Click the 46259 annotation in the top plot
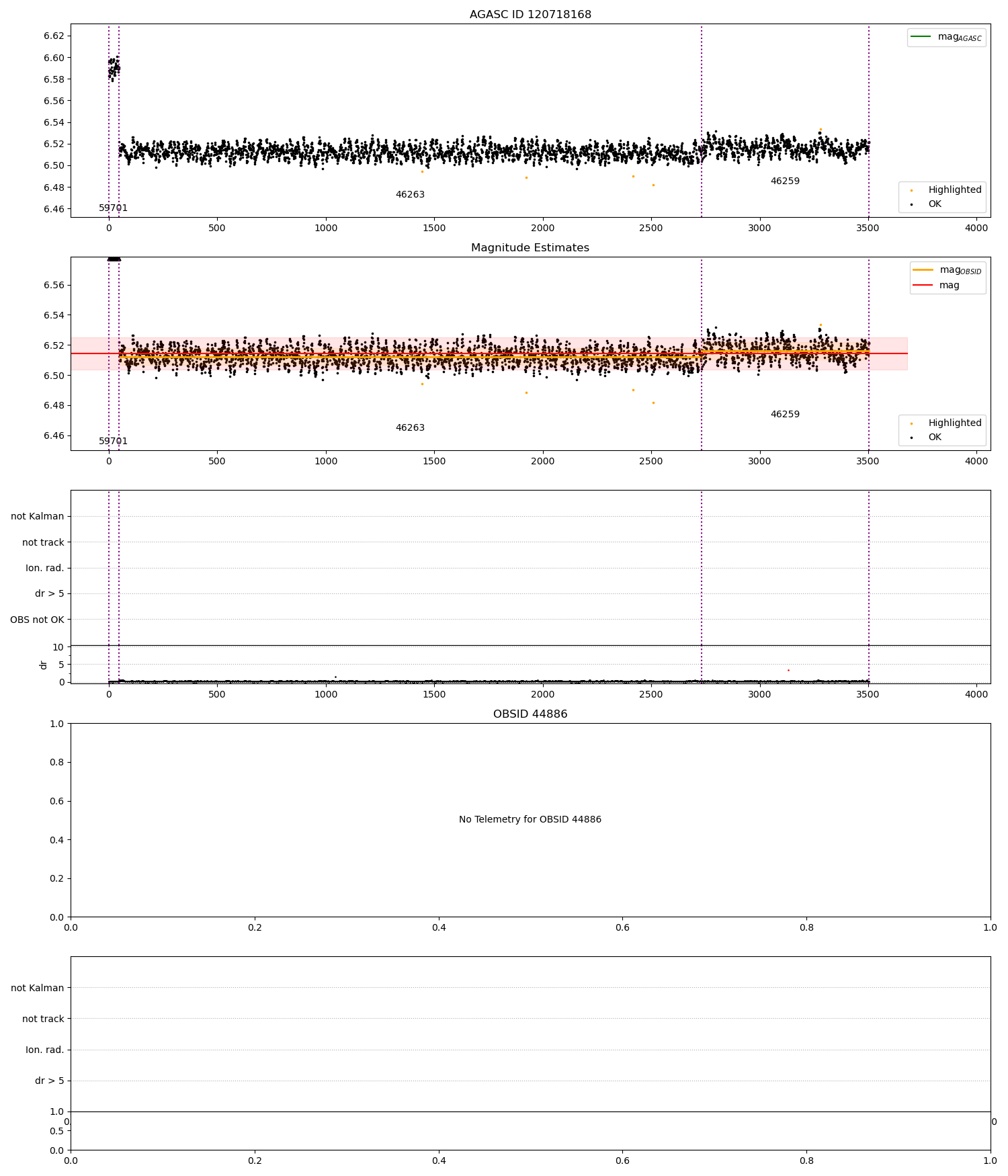 [x=785, y=181]
